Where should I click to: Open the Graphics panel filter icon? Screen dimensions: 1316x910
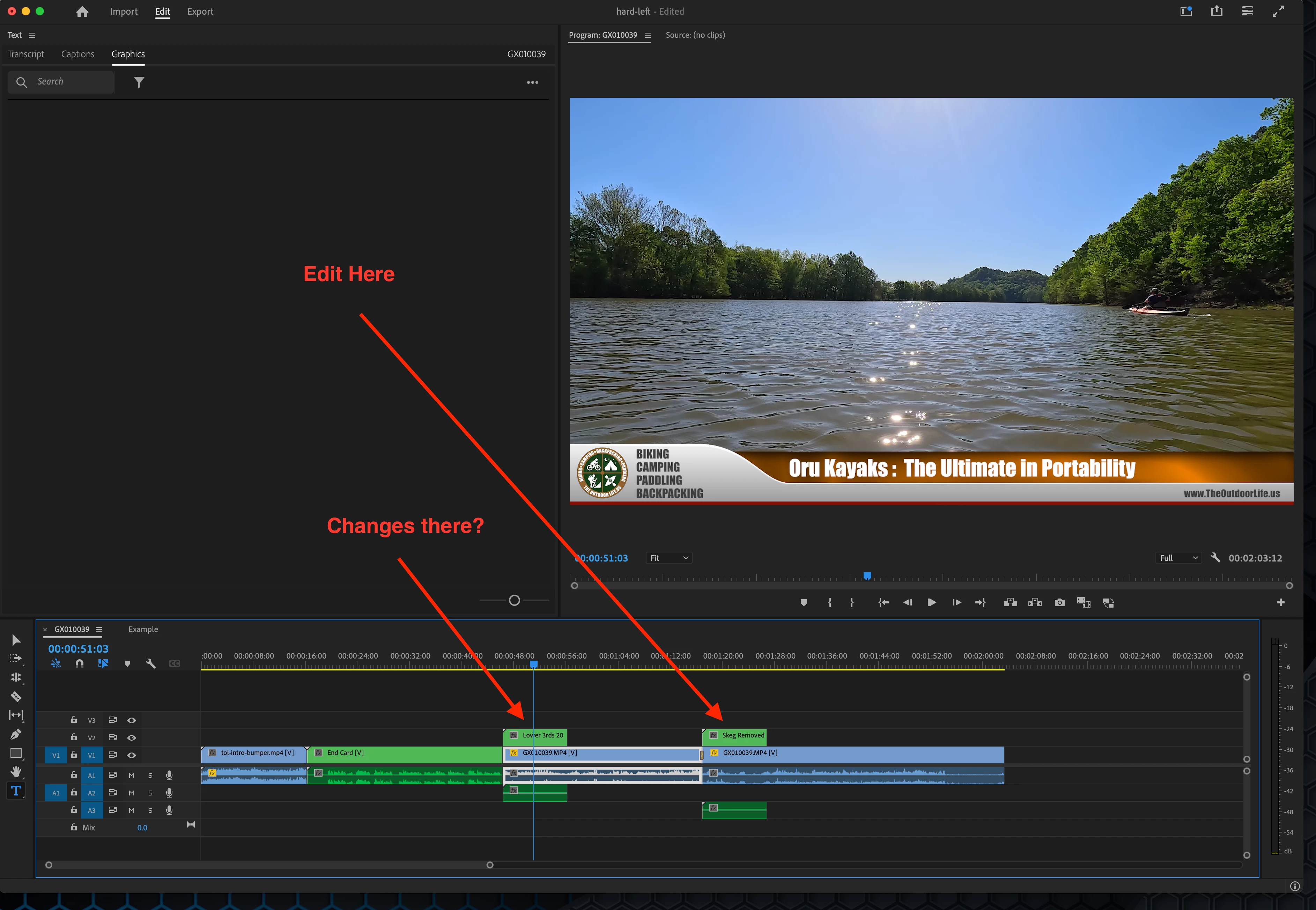point(139,83)
